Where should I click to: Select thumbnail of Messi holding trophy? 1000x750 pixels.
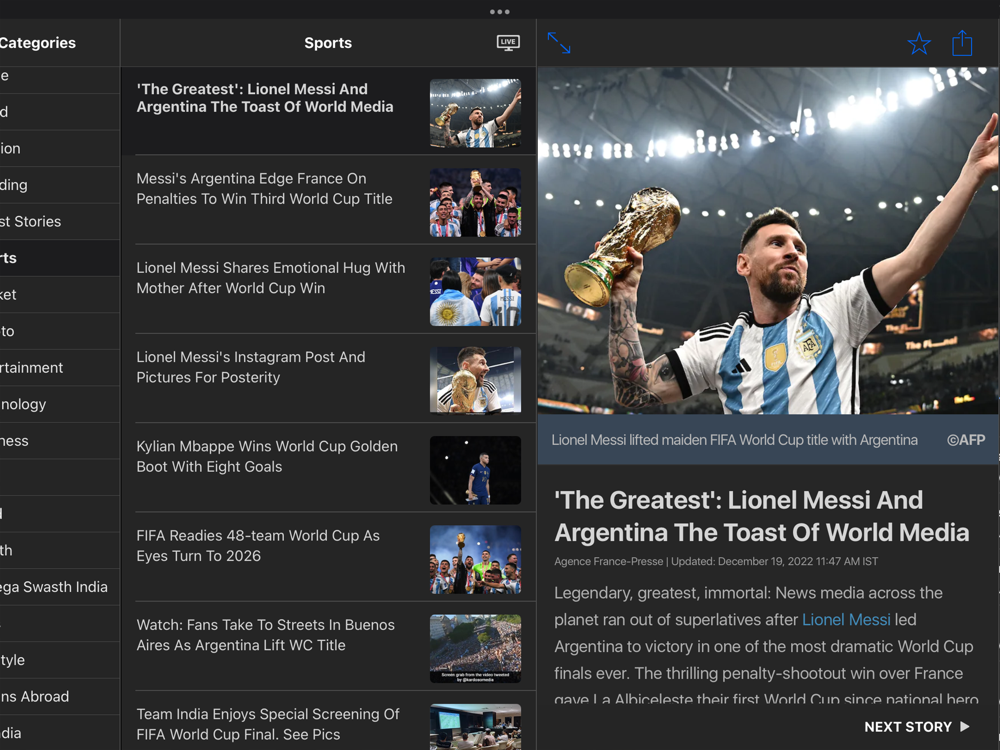pos(475,114)
